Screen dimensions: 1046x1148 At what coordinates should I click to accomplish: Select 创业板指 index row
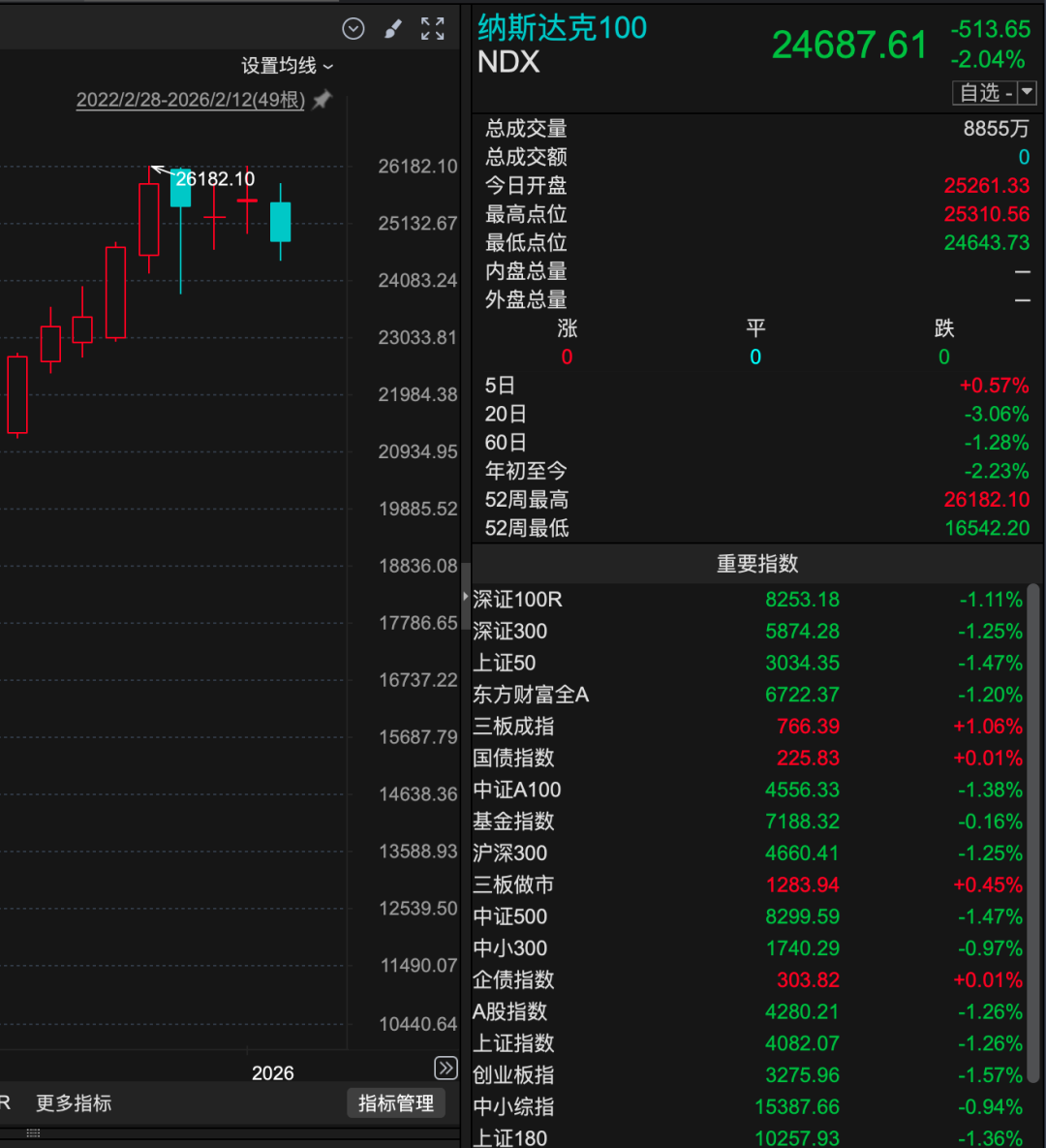pyautogui.click(x=748, y=1075)
